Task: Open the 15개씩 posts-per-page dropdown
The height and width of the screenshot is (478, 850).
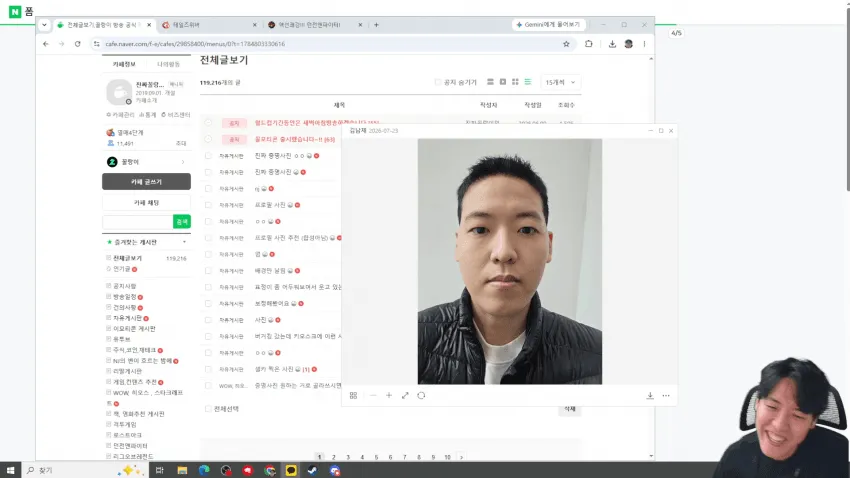Action: point(561,82)
